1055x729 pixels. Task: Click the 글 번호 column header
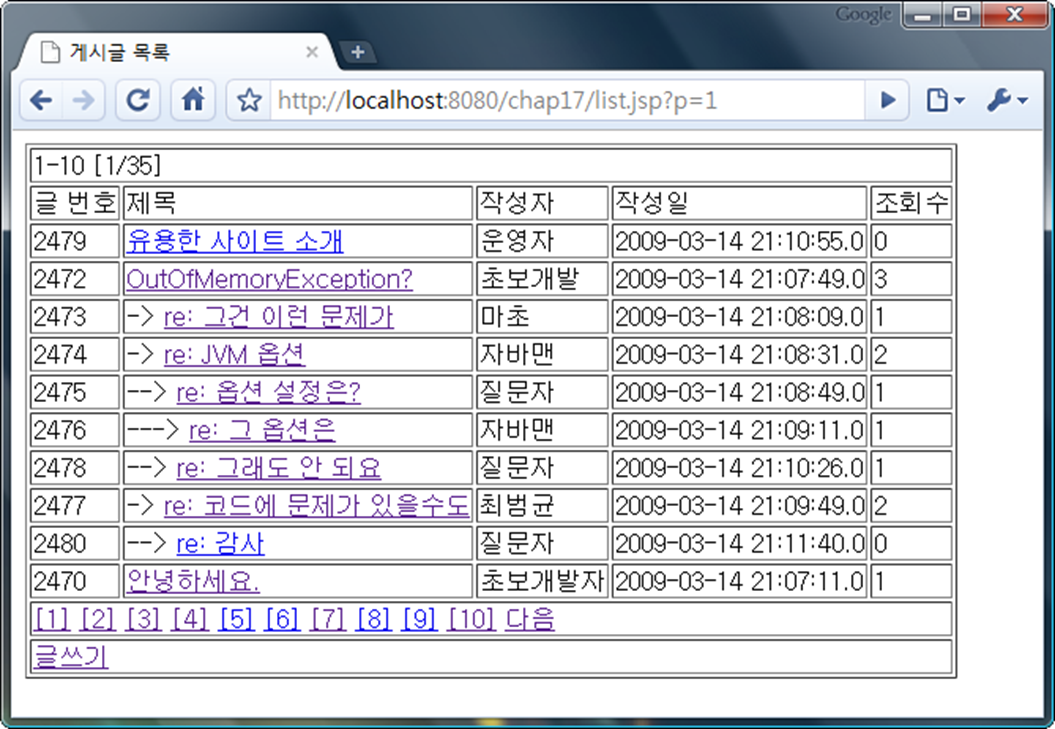click(x=75, y=203)
